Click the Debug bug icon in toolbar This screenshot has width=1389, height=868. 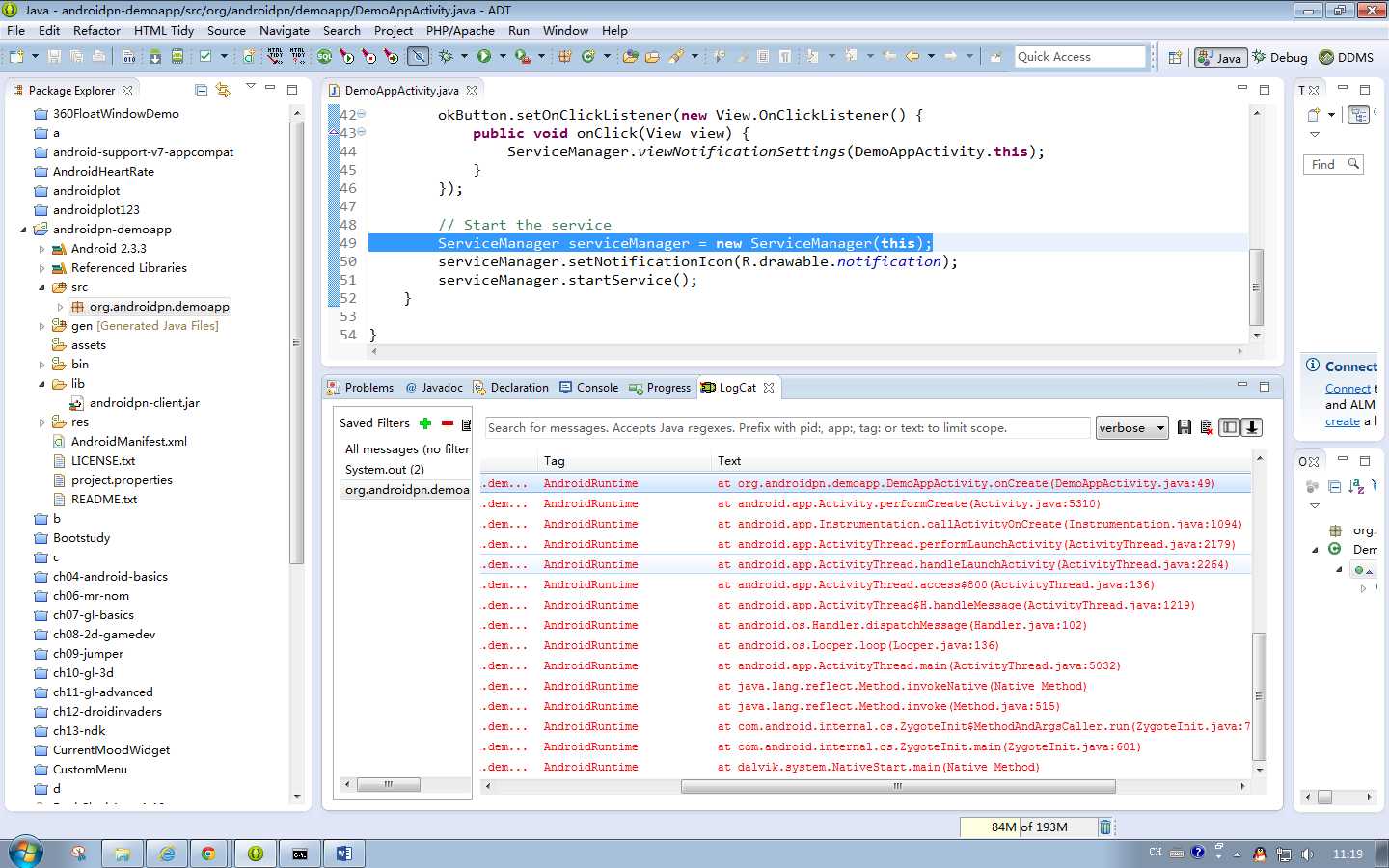[x=446, y=57]
